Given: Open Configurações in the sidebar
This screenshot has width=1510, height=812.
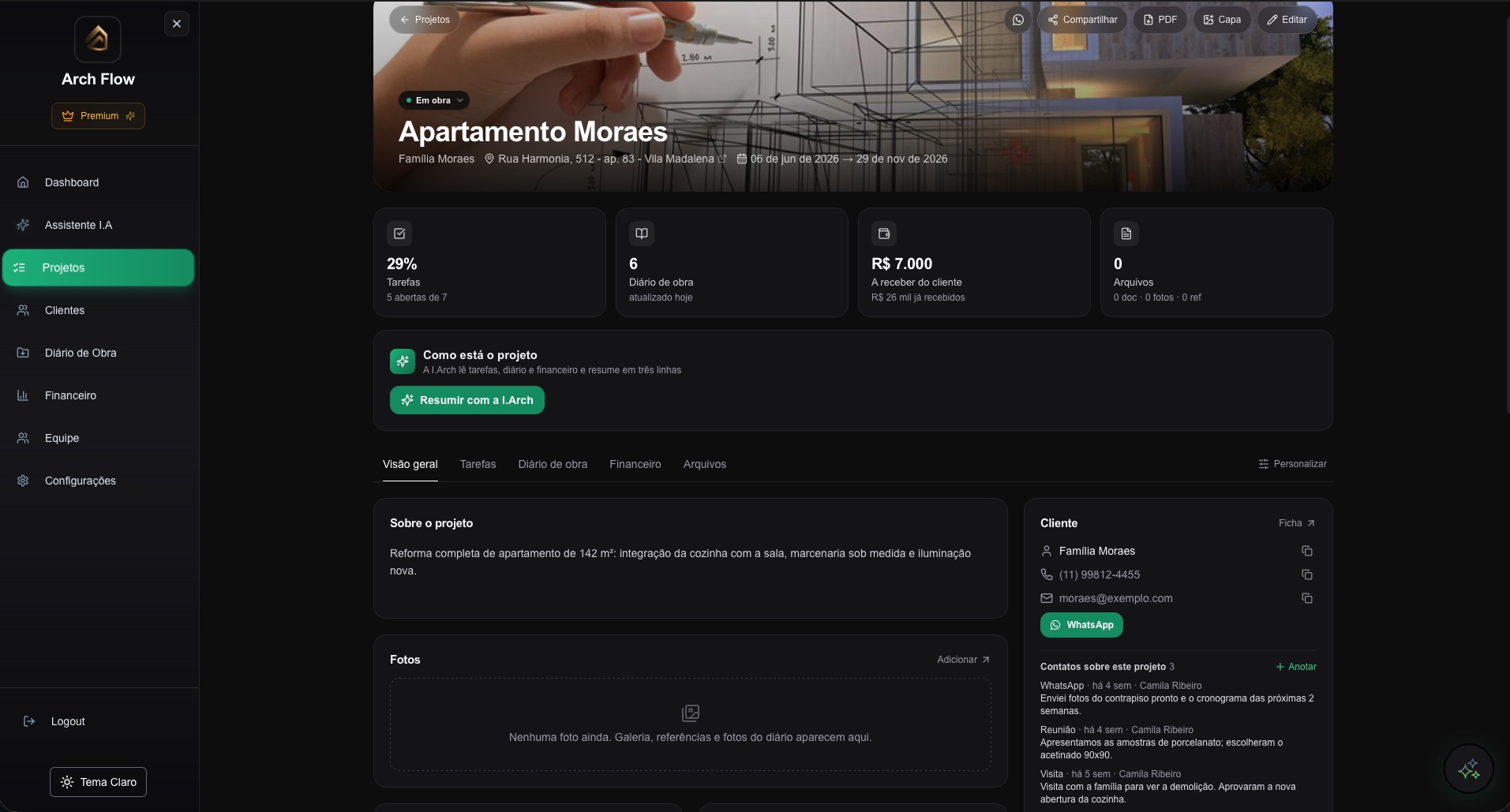Looking at the screenshot, I should point(99,481).
